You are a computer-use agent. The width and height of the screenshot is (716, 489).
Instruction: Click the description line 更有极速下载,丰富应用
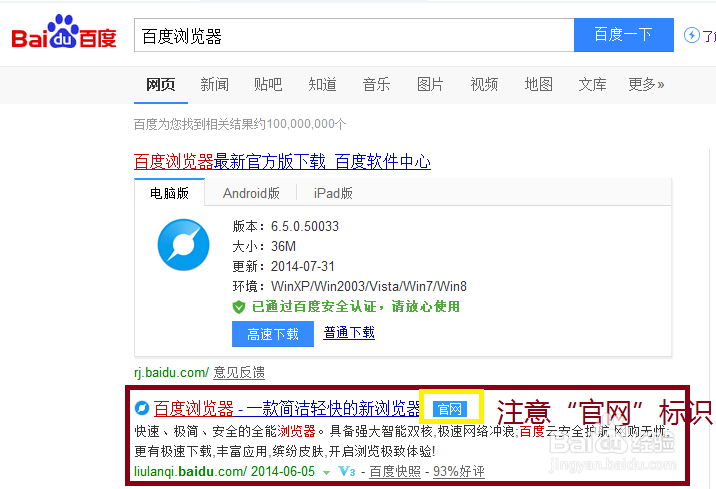(284, 452)
